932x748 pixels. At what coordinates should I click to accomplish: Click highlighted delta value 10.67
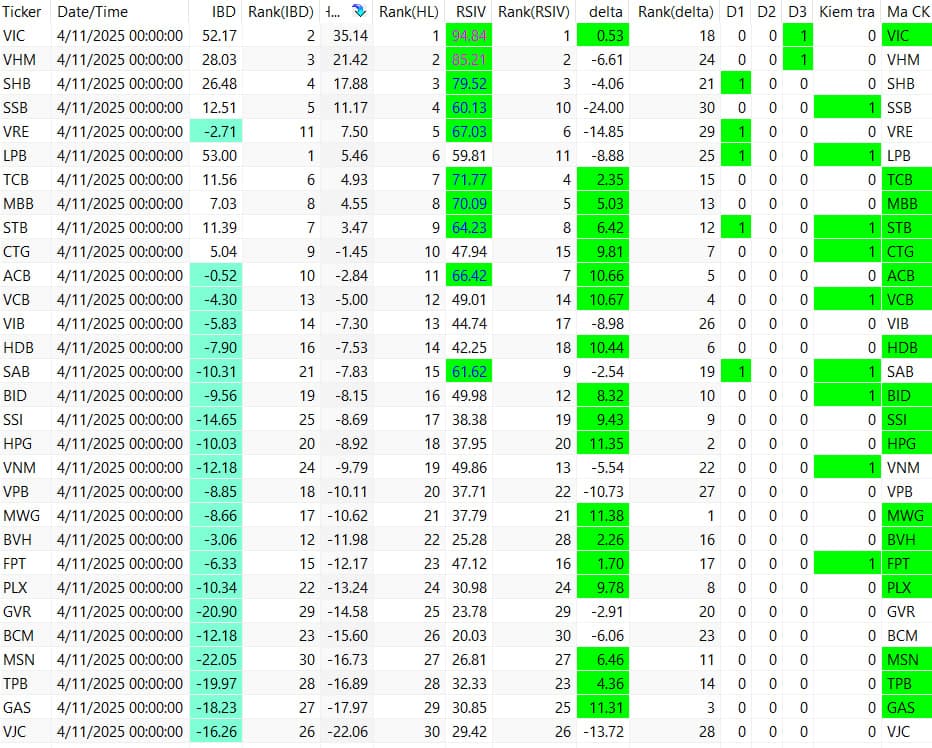[603, 300]
